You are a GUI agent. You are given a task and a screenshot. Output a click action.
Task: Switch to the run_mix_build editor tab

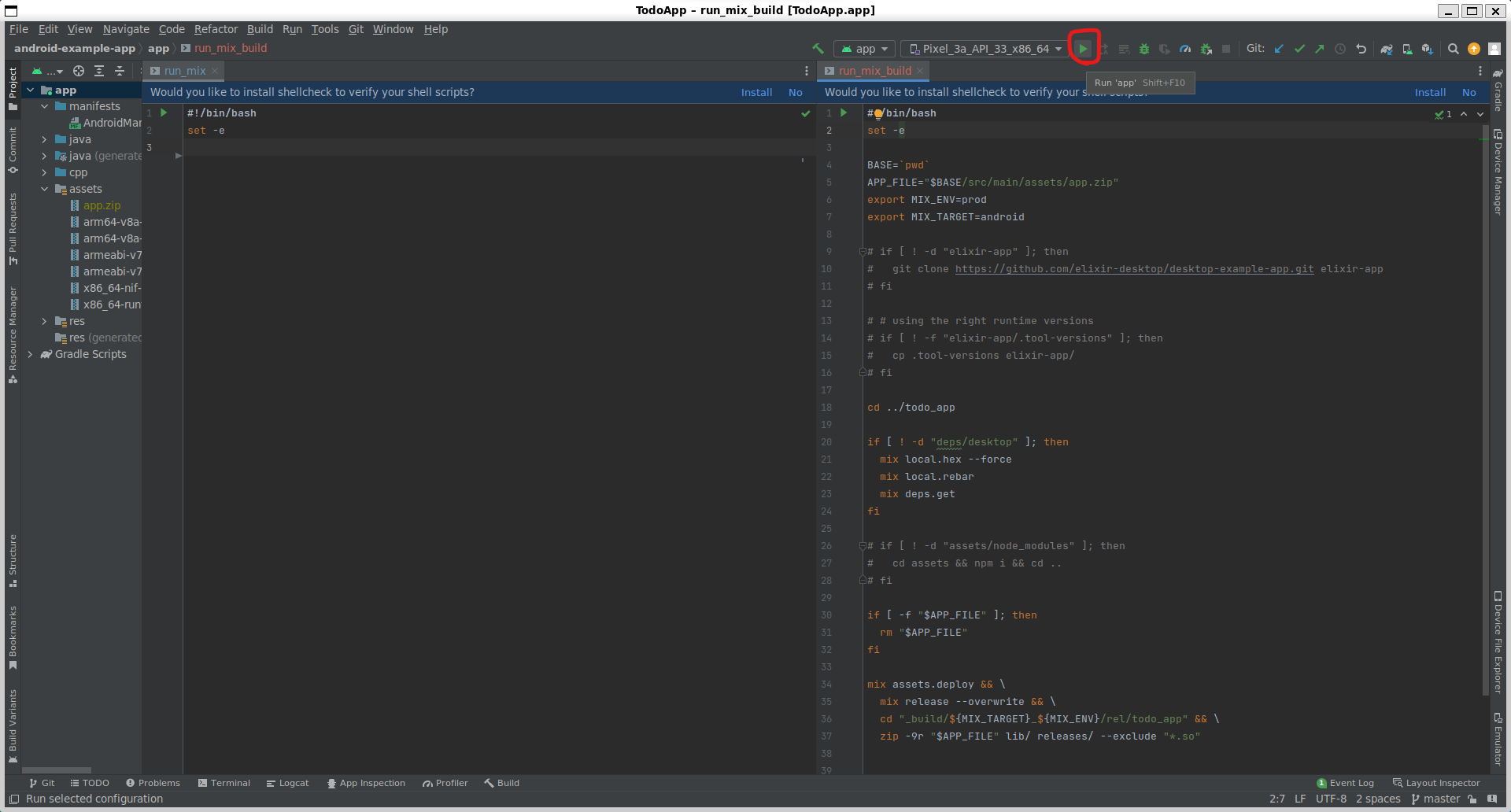point(874,71)
